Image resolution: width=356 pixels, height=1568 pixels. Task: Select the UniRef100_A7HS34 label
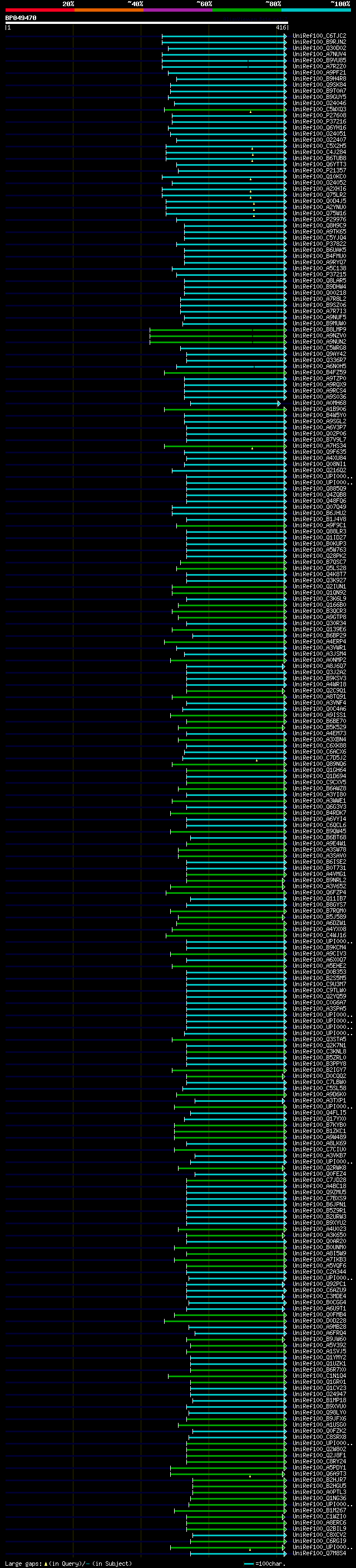pyautogui.click(x=319, y=446)
